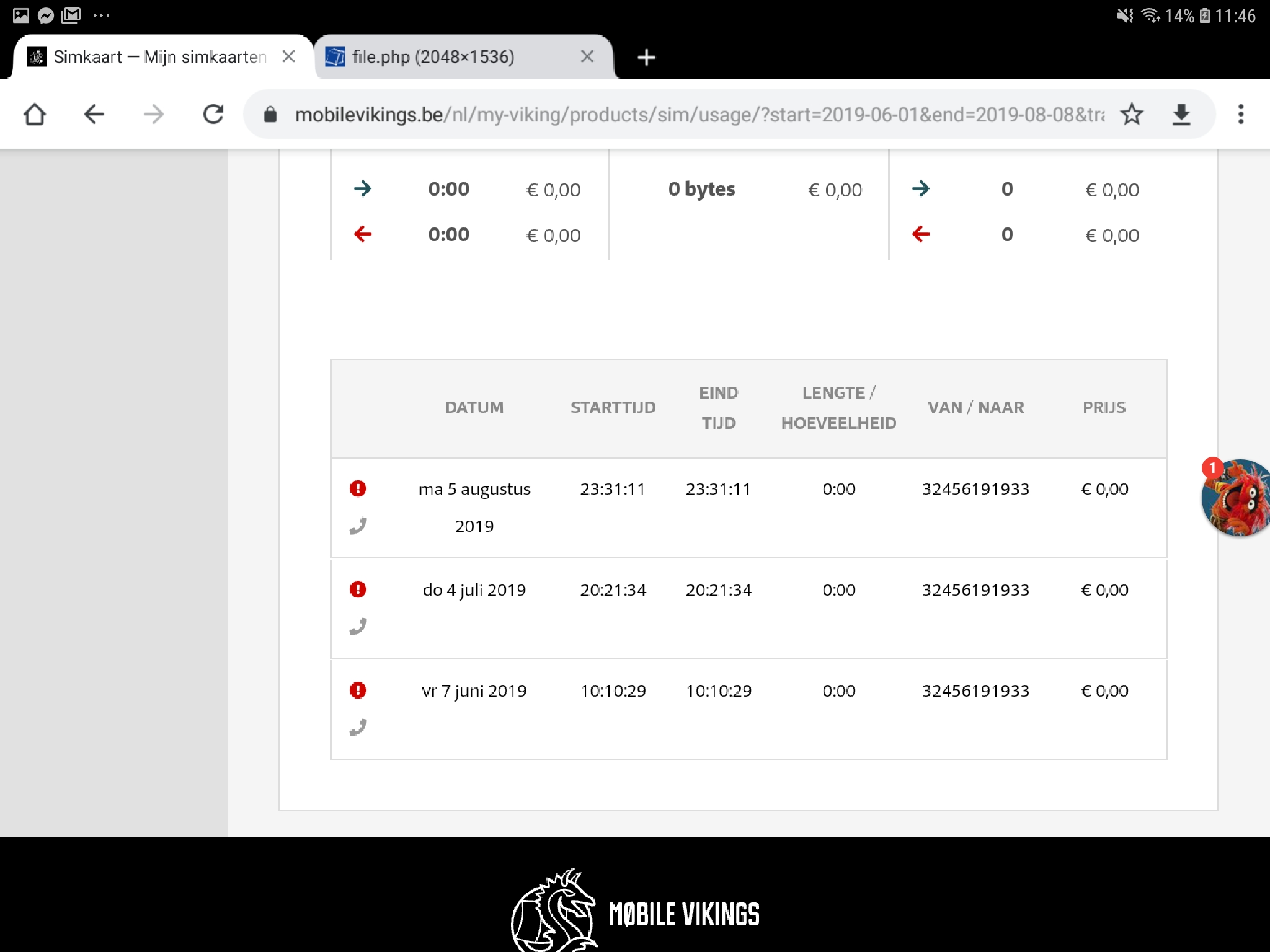Tap the browser home icon

click(35, 115)
